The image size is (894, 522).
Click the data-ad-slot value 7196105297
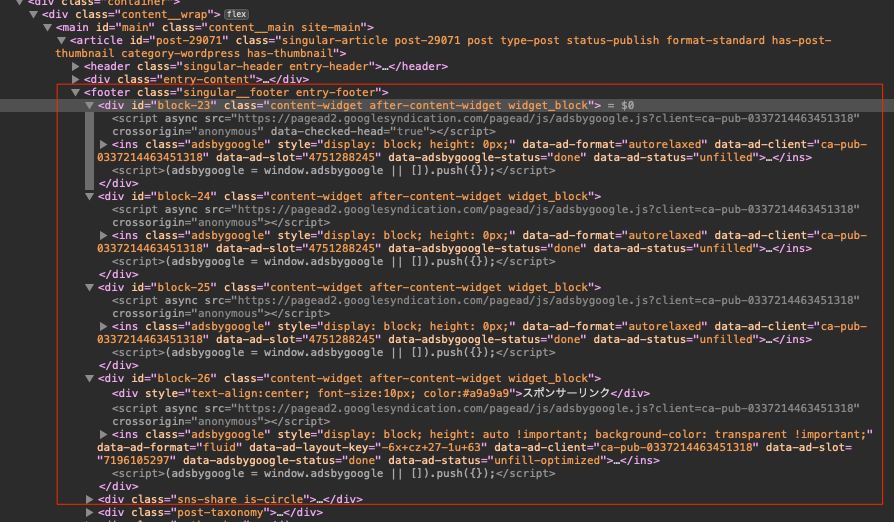136,460
